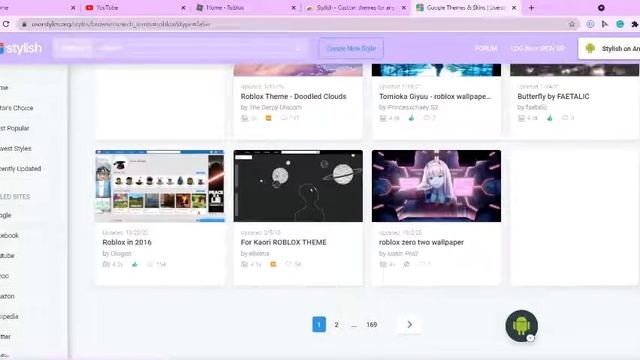Click the like icon on Roblox in 2016

click(x=135, y=264)
